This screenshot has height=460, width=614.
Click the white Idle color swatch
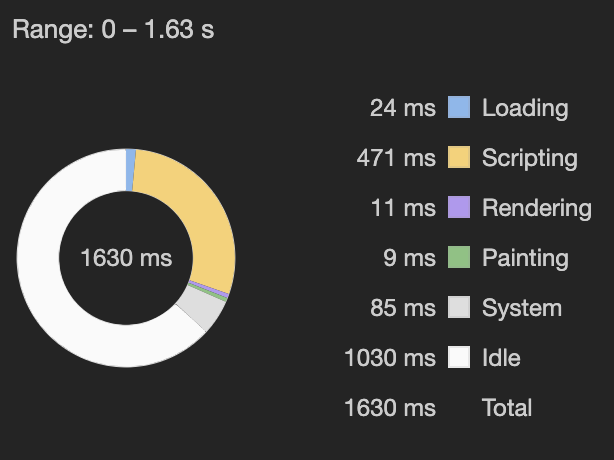[x=459, y=357]
